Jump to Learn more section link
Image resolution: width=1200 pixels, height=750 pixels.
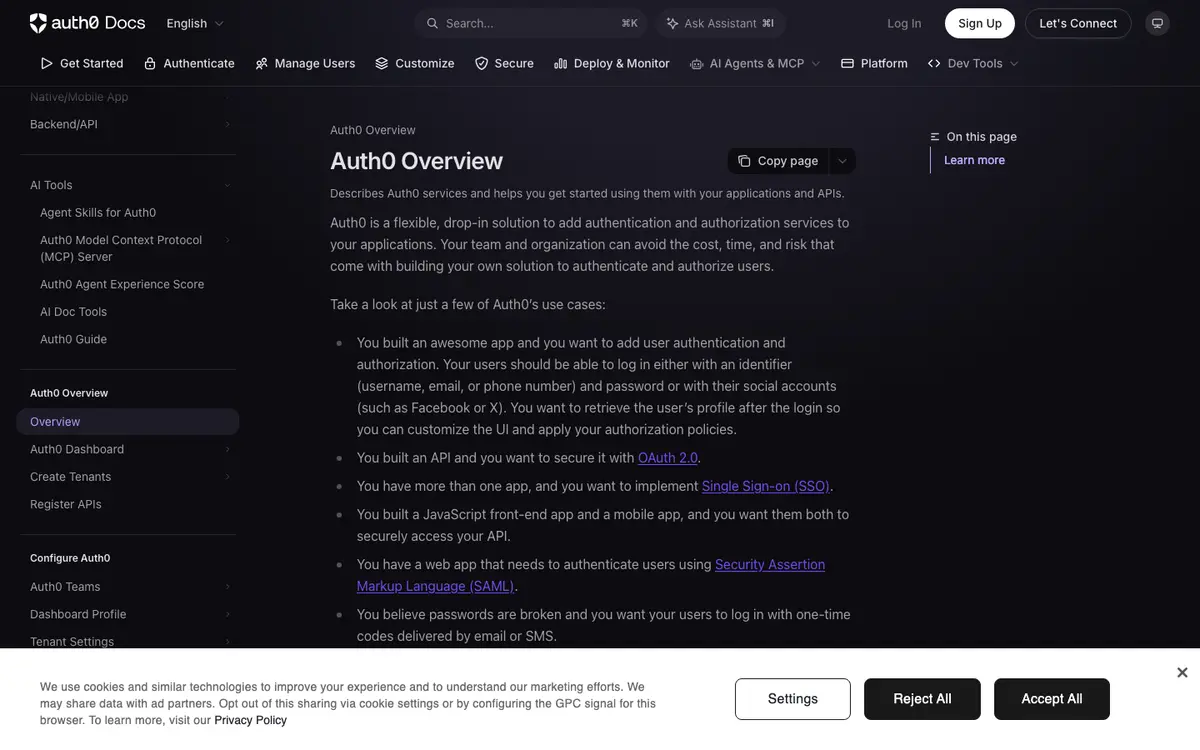pos(974,160)
